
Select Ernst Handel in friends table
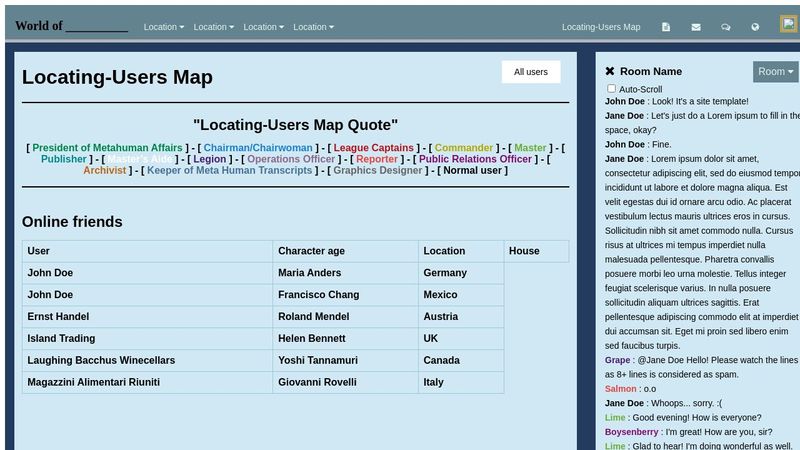pyautogui.click(x=58, y=317)
